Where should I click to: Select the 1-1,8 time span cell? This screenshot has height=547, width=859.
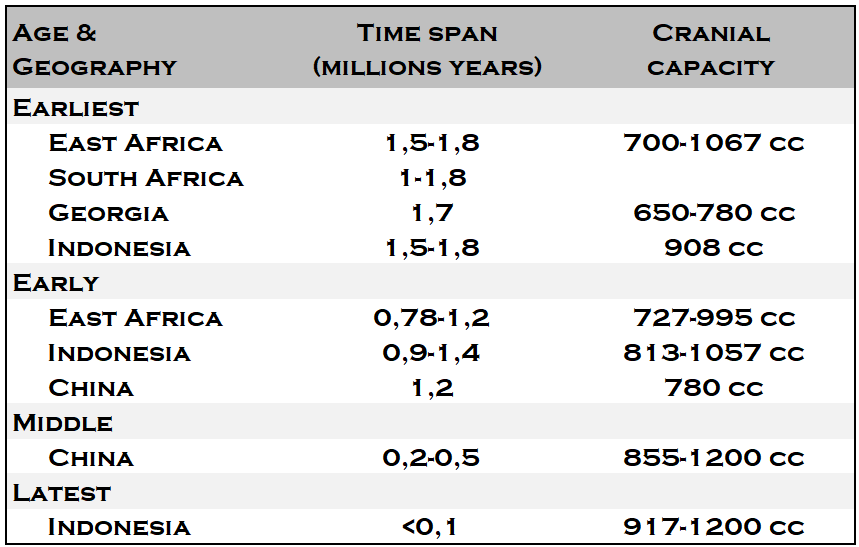click(427, 178)
